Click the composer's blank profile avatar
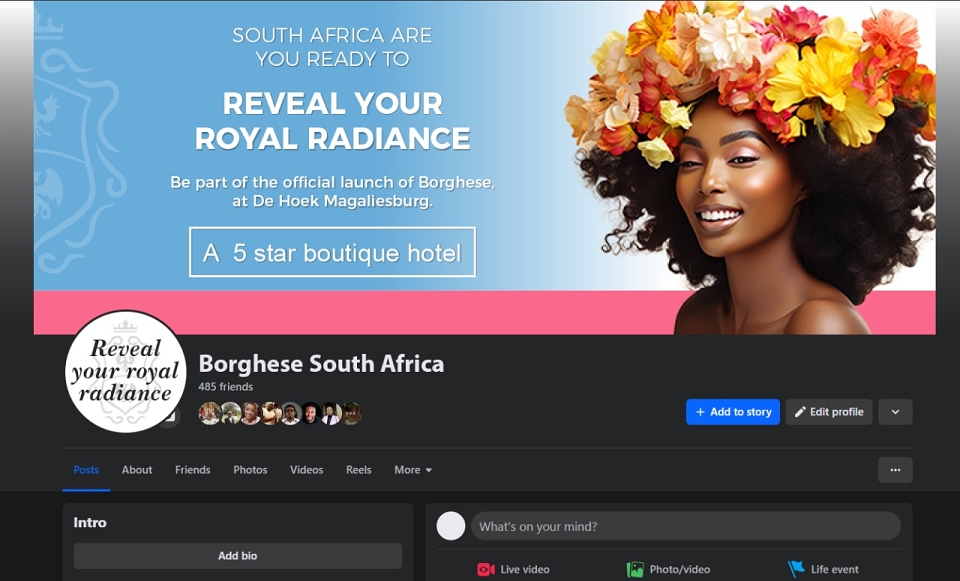 tap(451, 526)
